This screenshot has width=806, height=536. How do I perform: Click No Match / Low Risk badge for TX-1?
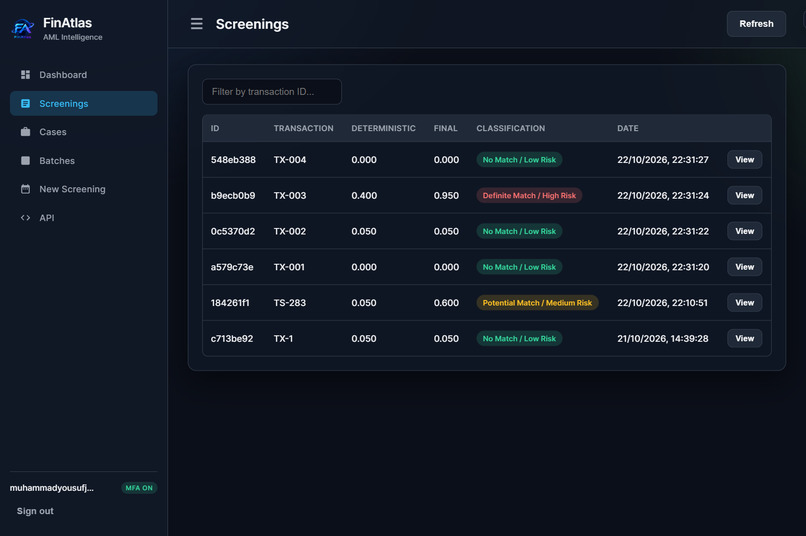click(519, 338)
